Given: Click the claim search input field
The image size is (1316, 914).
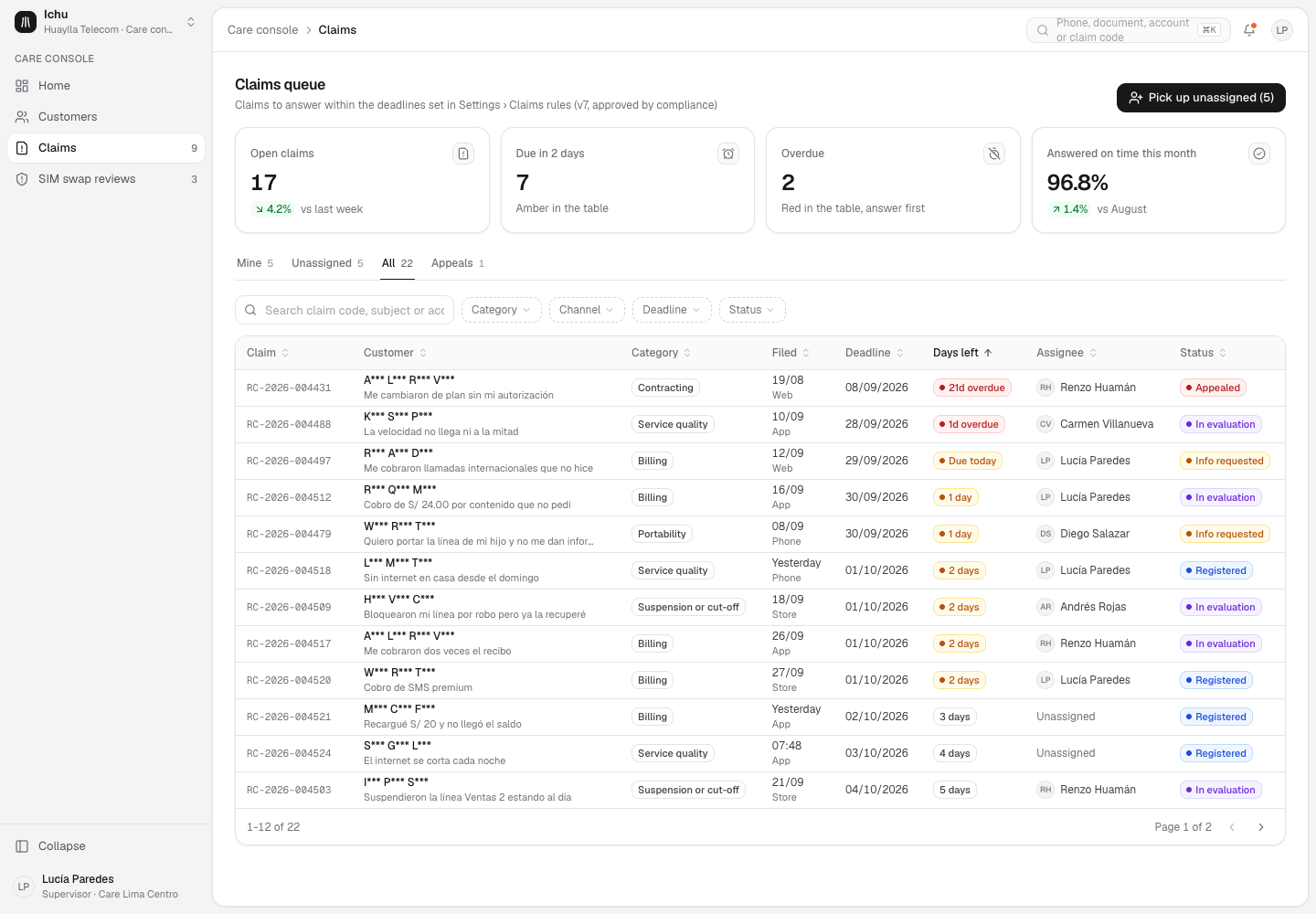Looking at the screenshot, I should point(345,310).
